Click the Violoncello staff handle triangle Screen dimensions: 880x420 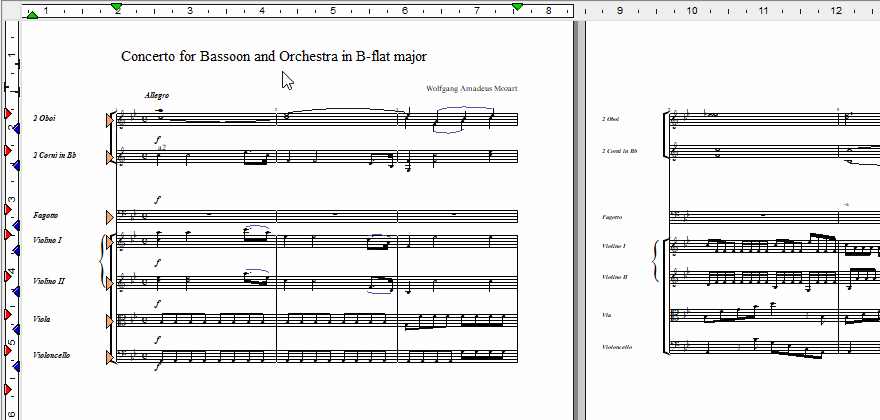110,356
